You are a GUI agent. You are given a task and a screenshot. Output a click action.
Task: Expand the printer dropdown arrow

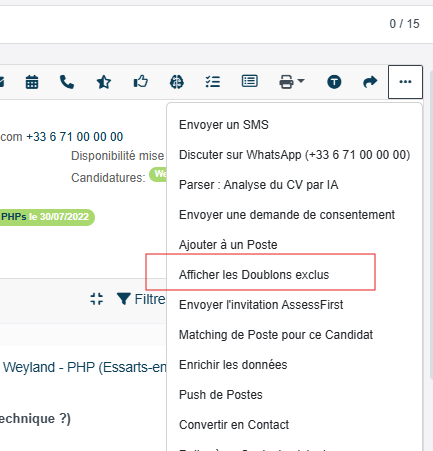301,81
